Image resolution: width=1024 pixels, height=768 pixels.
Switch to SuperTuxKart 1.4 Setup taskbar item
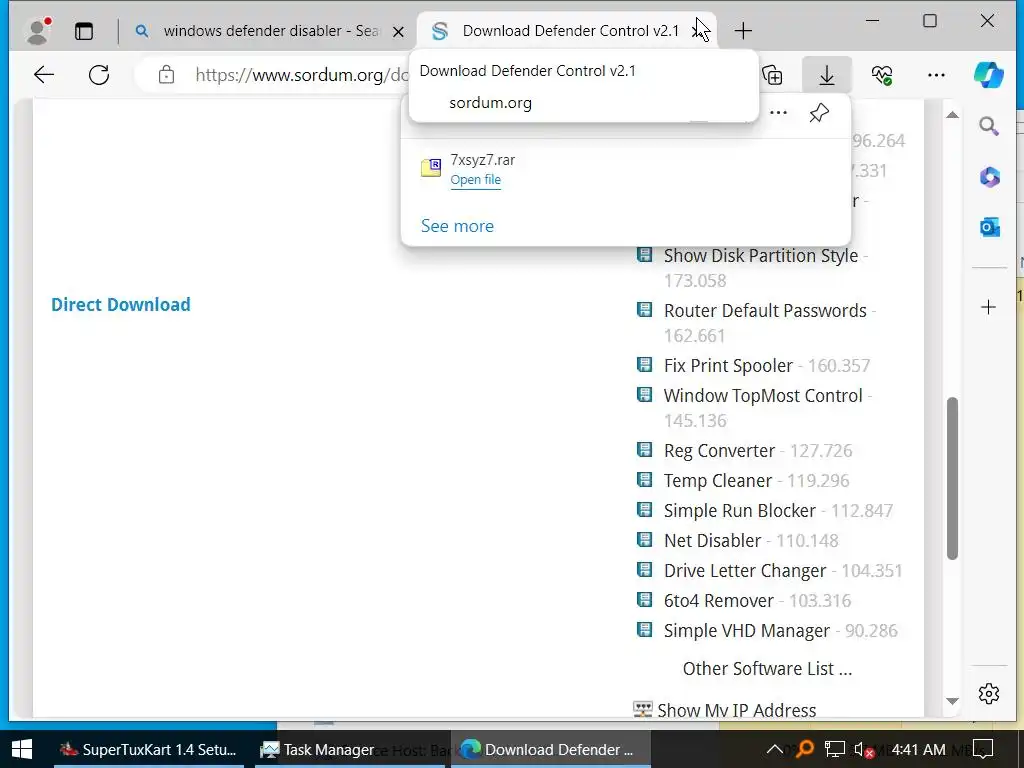(148, 749)
